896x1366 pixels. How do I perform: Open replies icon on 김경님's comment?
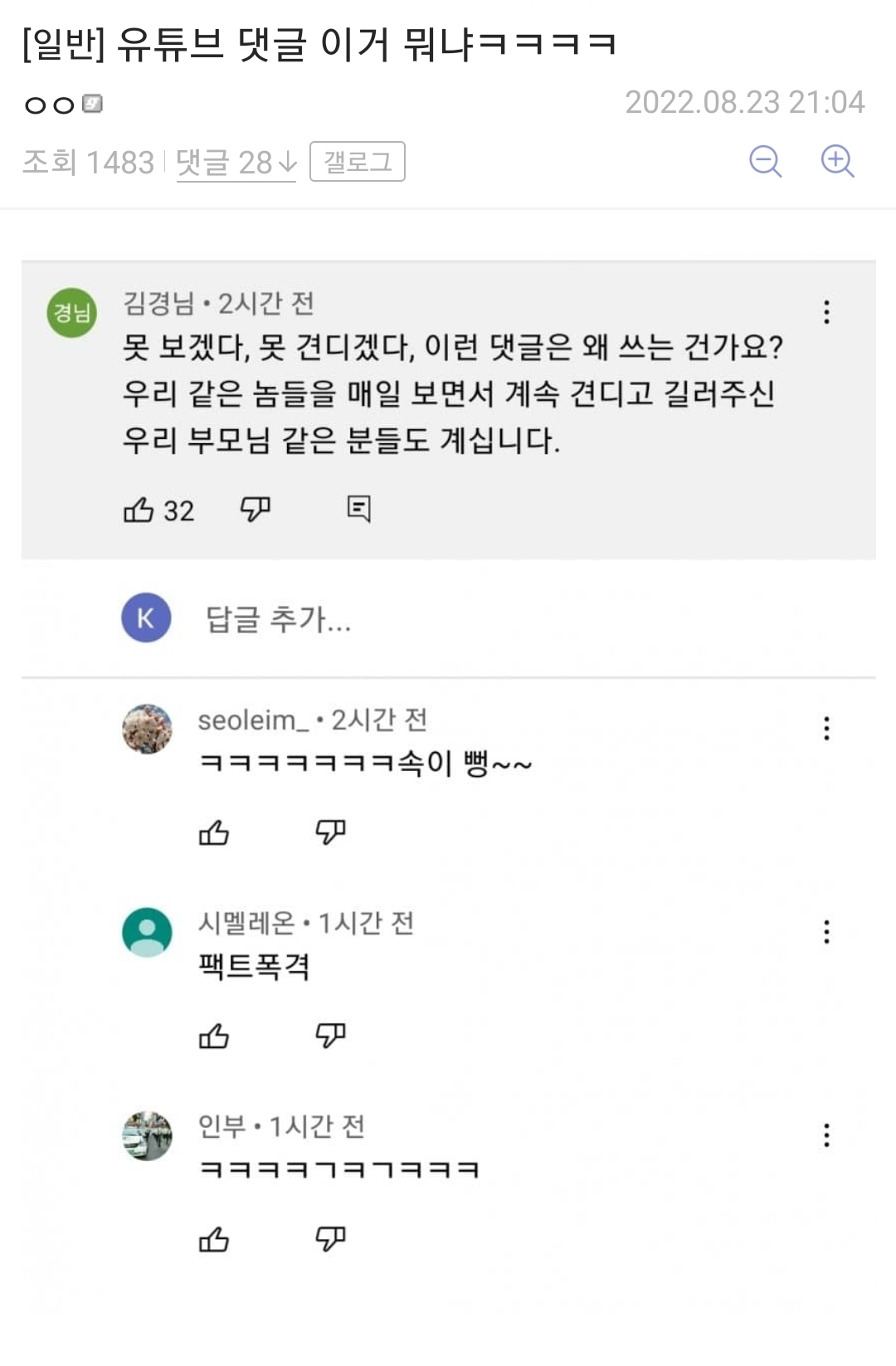click(358, 508)
